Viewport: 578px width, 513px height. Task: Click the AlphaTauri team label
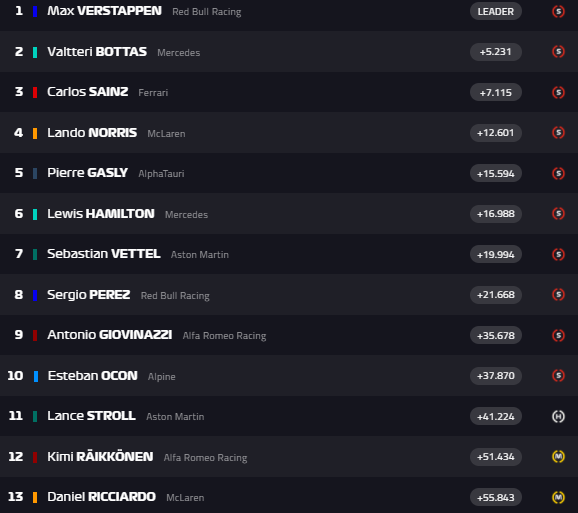pos(161,174)
